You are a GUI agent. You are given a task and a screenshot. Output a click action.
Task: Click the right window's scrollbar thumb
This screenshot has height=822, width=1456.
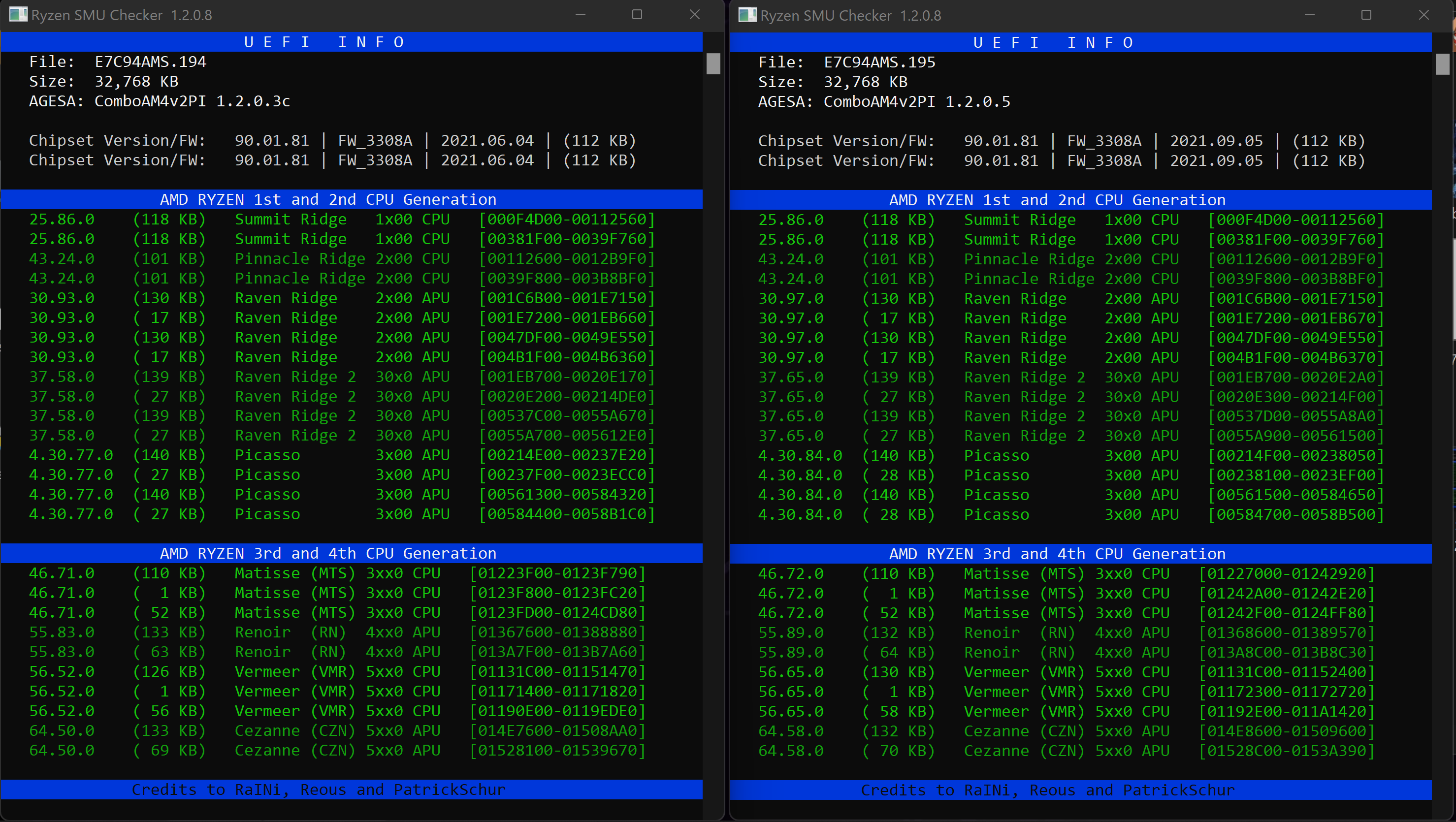click(1442, 64)
